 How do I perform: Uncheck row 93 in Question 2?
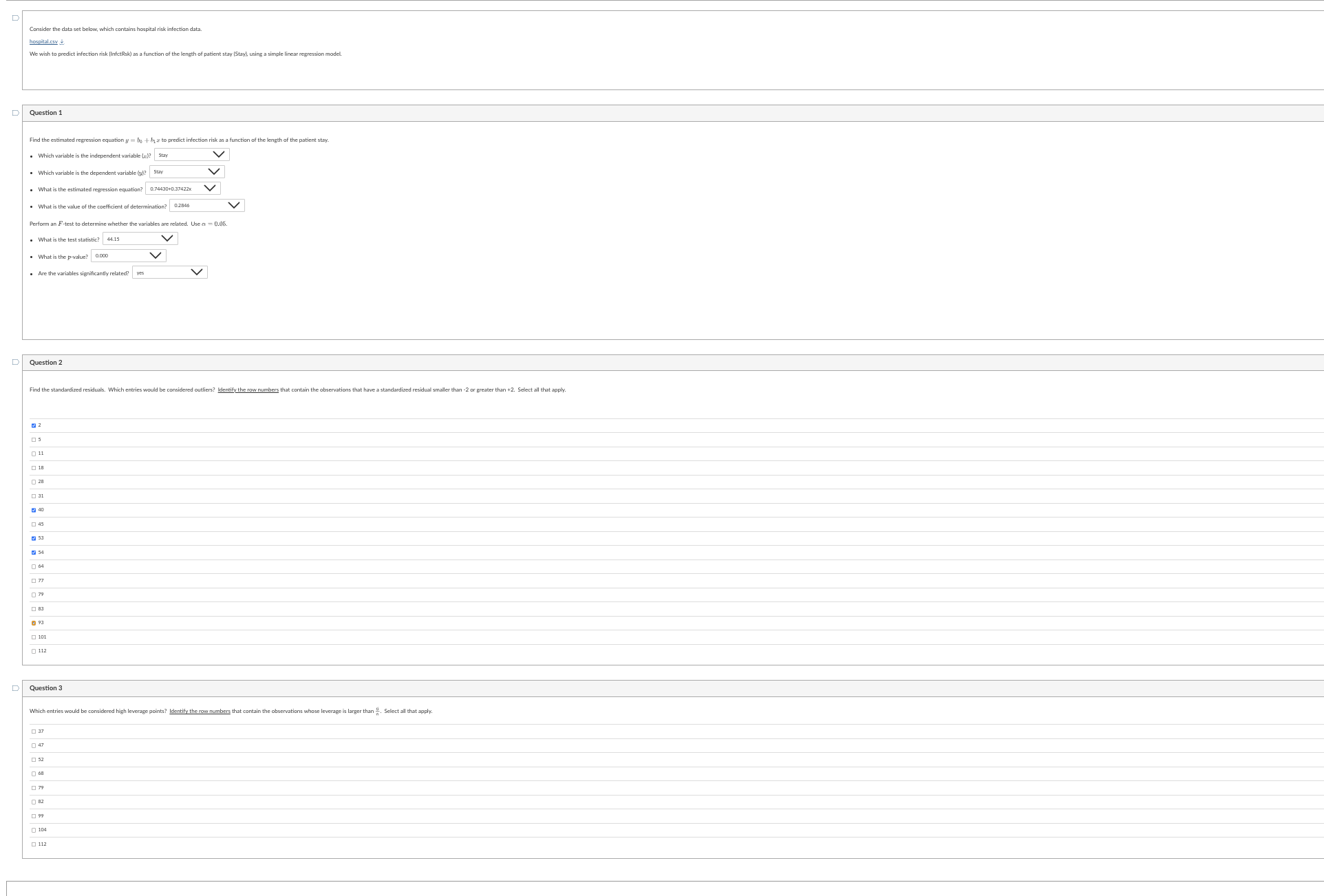click(34, 623)
